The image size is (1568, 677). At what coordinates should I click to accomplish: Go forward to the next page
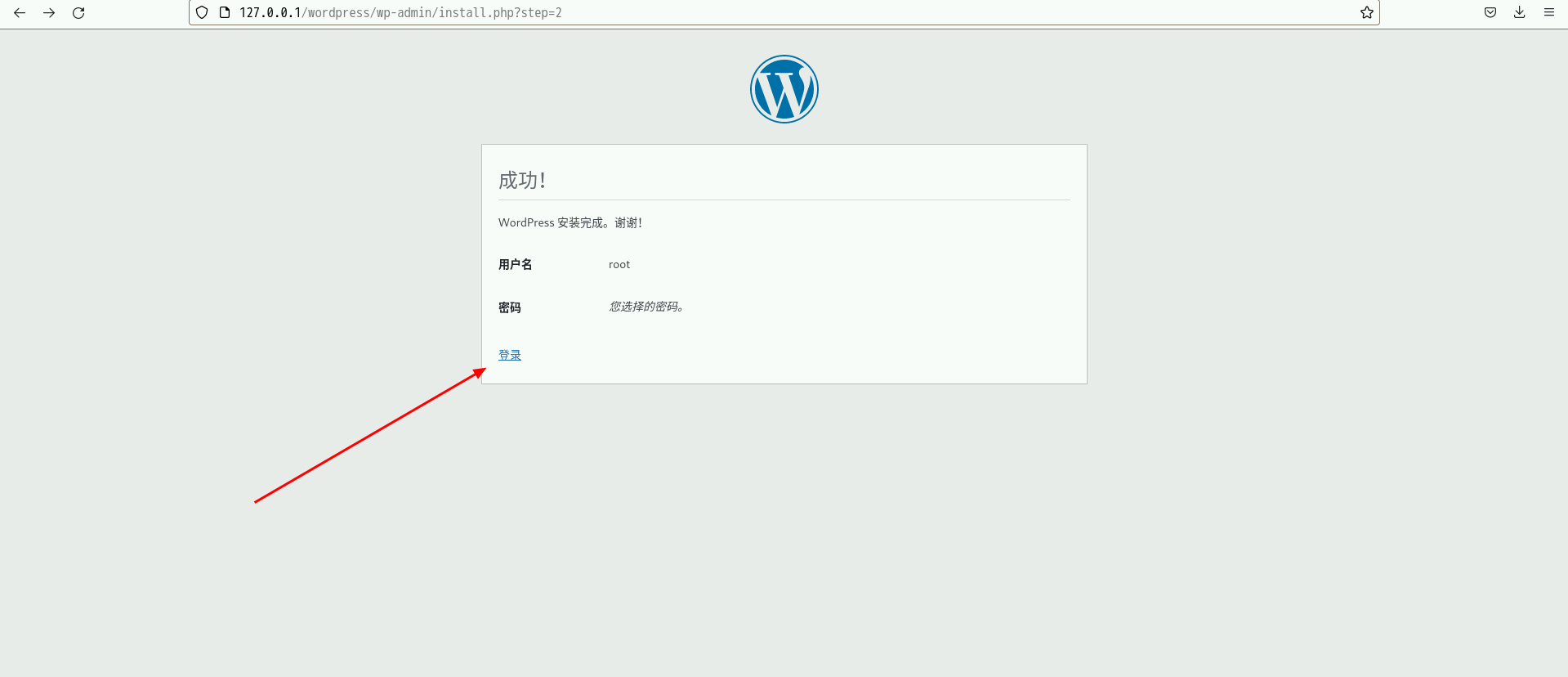(49, 12)
